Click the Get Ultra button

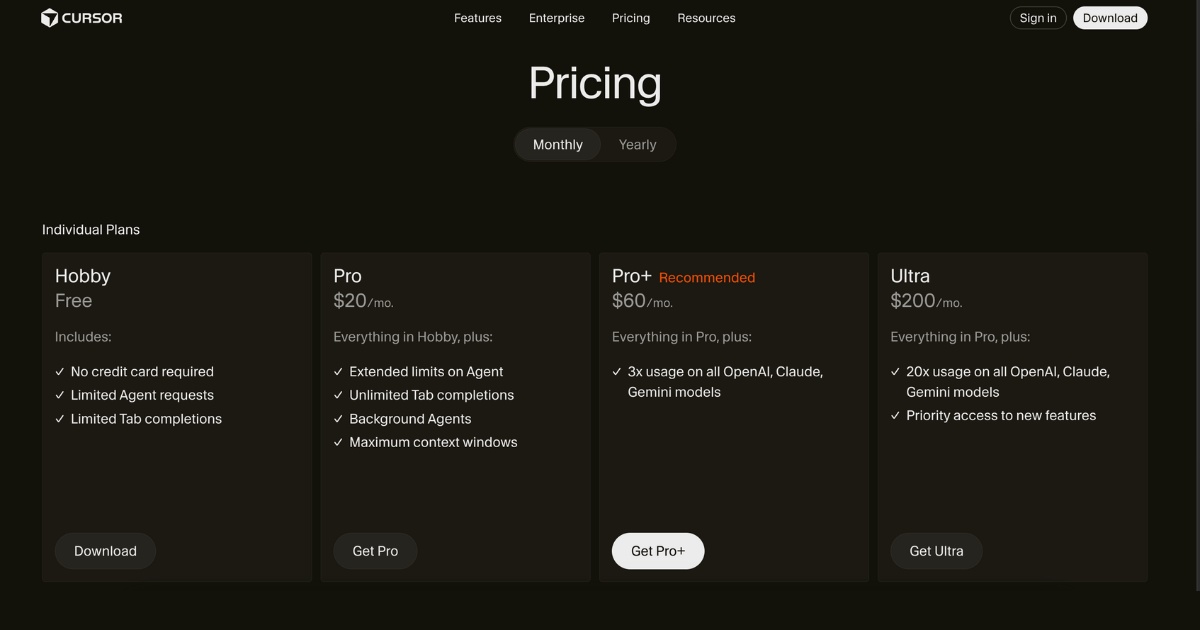tap(936, 551)
